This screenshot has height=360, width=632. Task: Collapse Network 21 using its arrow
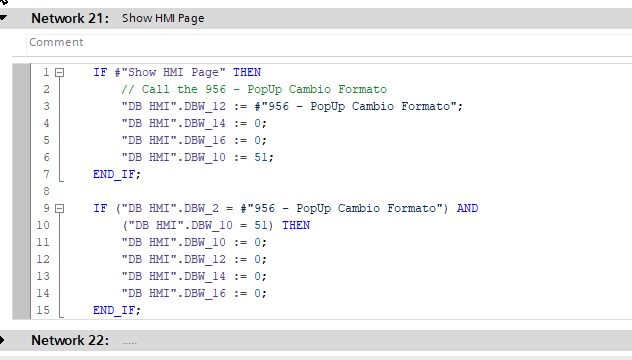tap(3, 18)
